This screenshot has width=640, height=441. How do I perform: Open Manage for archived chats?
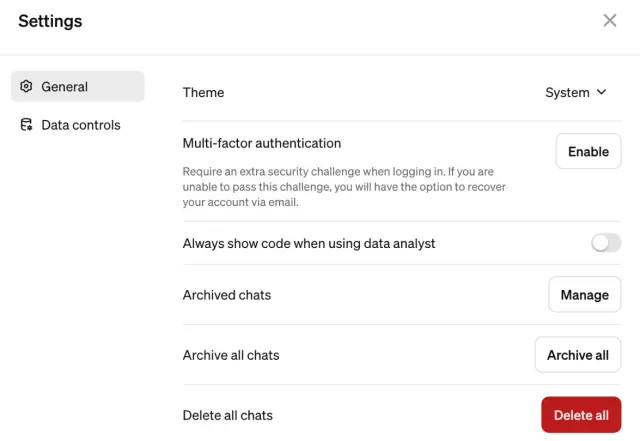(x=585, y=295)
